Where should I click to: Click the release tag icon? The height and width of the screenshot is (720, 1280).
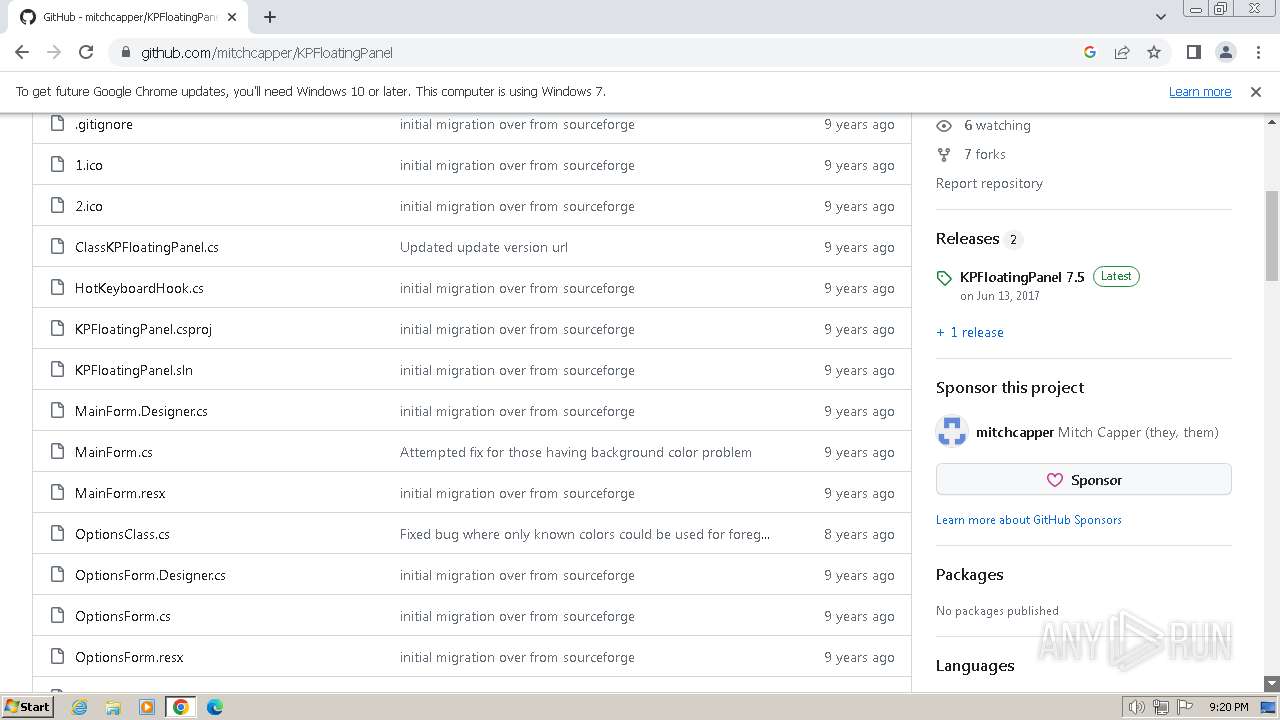[944, 278]
